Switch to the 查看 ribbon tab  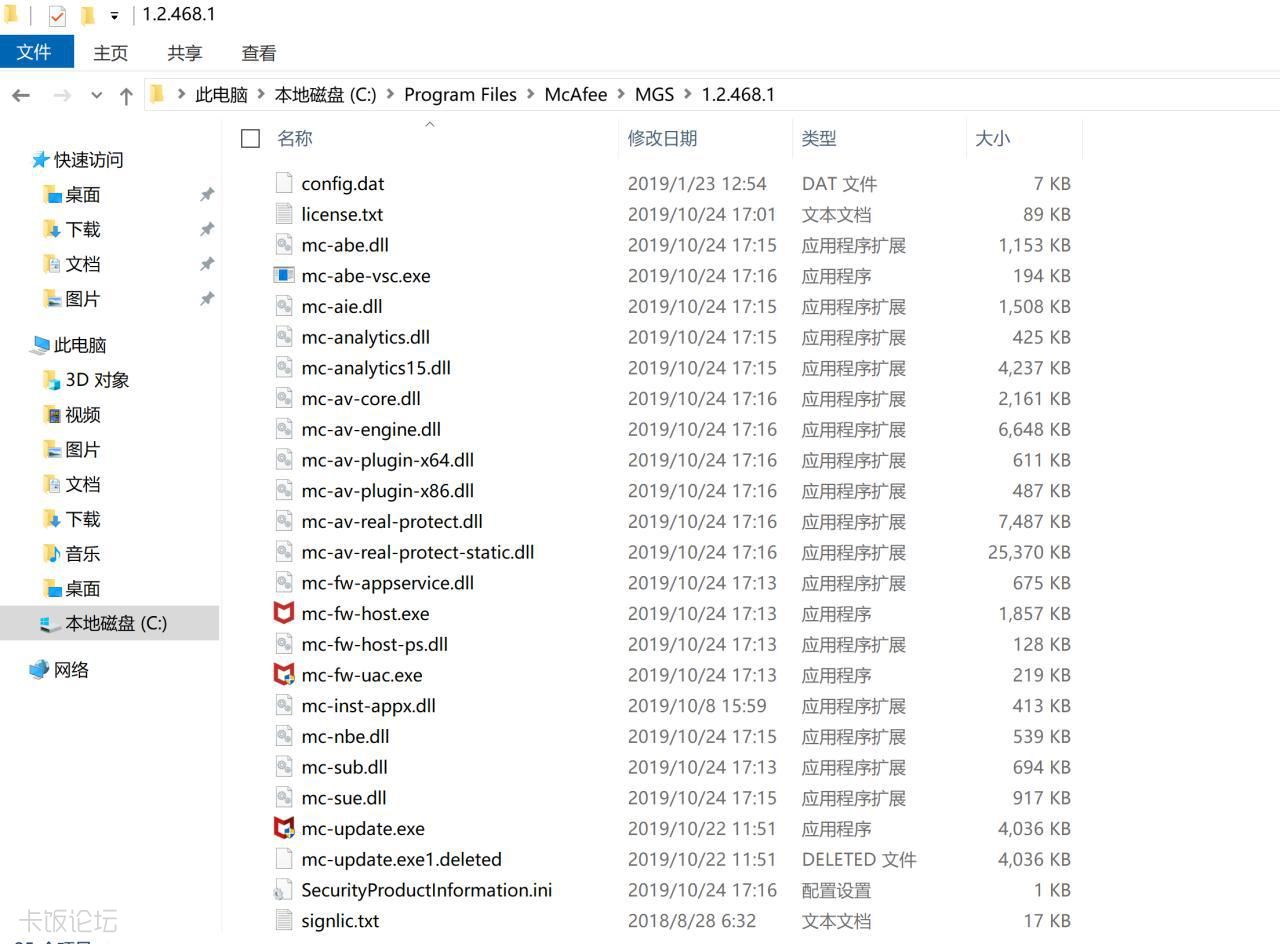coord(258,53)
